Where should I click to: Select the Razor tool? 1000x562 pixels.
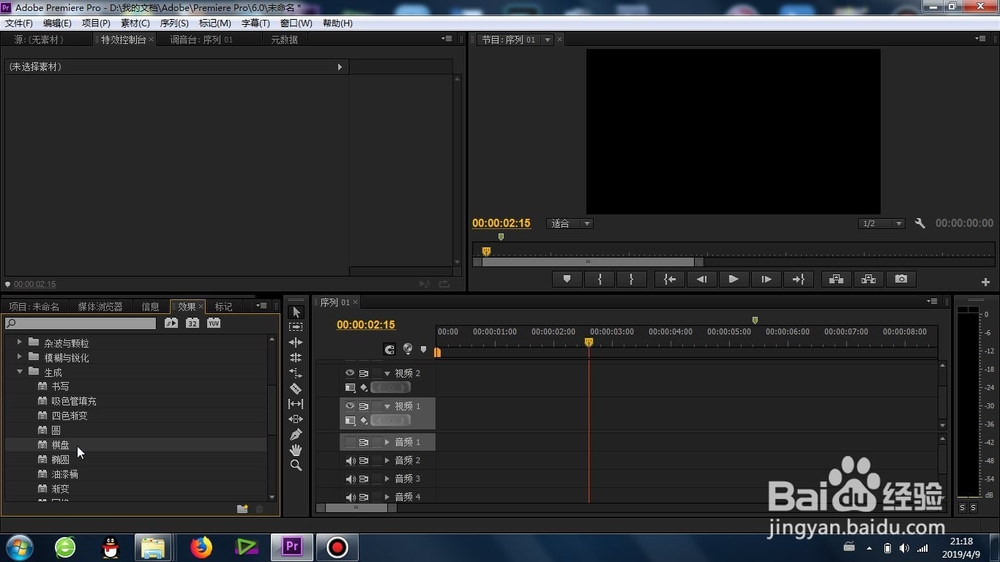coord(296,388)
